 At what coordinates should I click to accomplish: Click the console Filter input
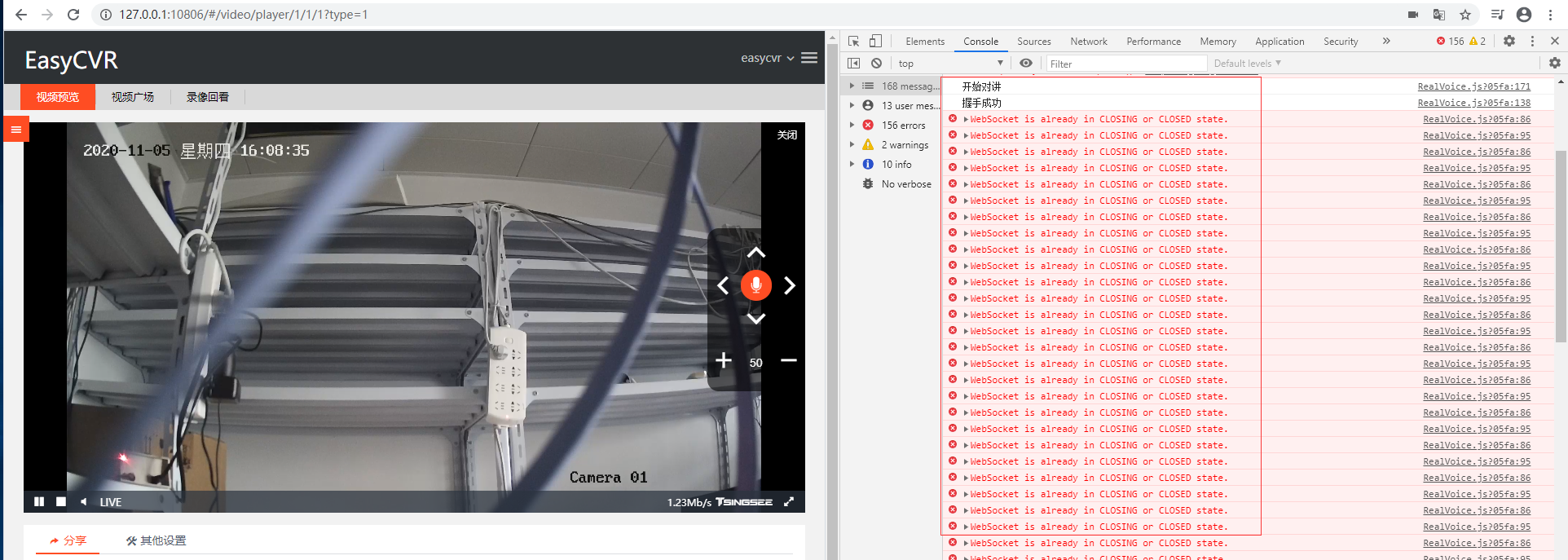(1125, 63)
